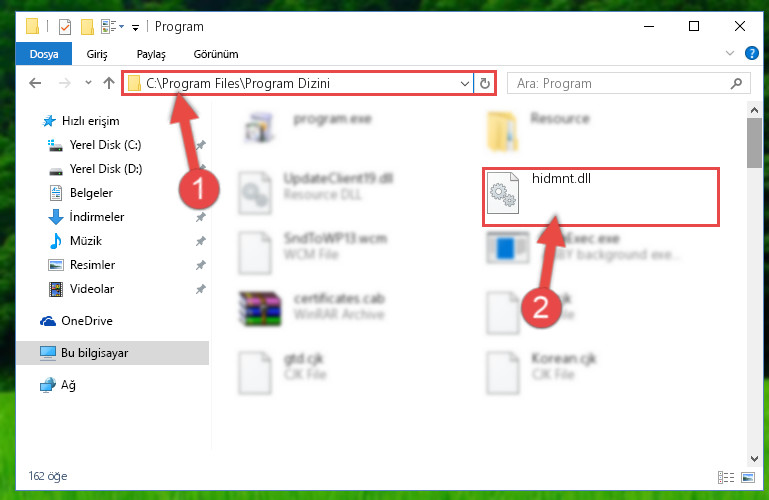Click the Back navigation arrow
769x500 pixels.
(x=35, y=83)
